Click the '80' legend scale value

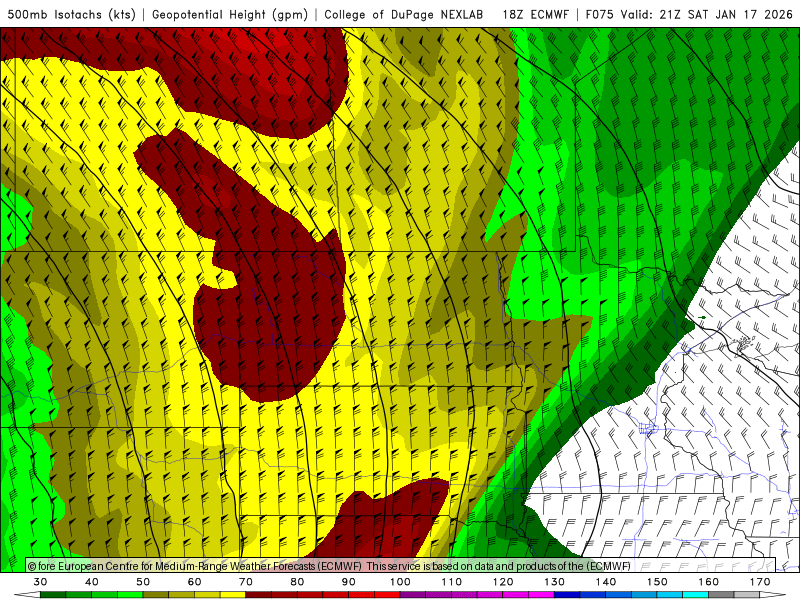coord(297,582)
